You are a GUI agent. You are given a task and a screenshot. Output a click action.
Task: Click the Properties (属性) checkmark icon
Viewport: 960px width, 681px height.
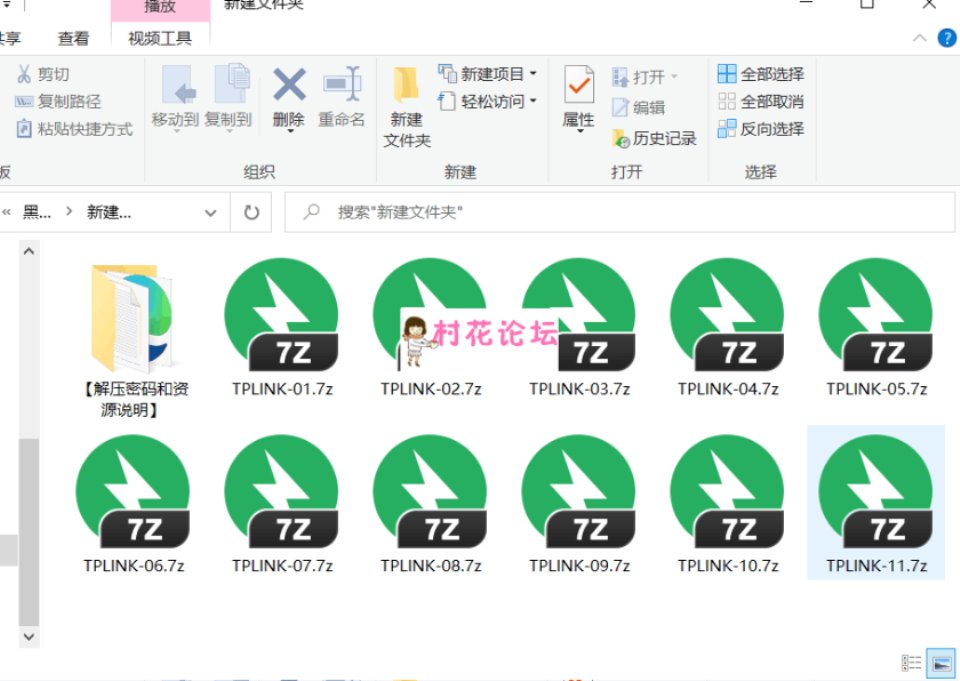579,85
